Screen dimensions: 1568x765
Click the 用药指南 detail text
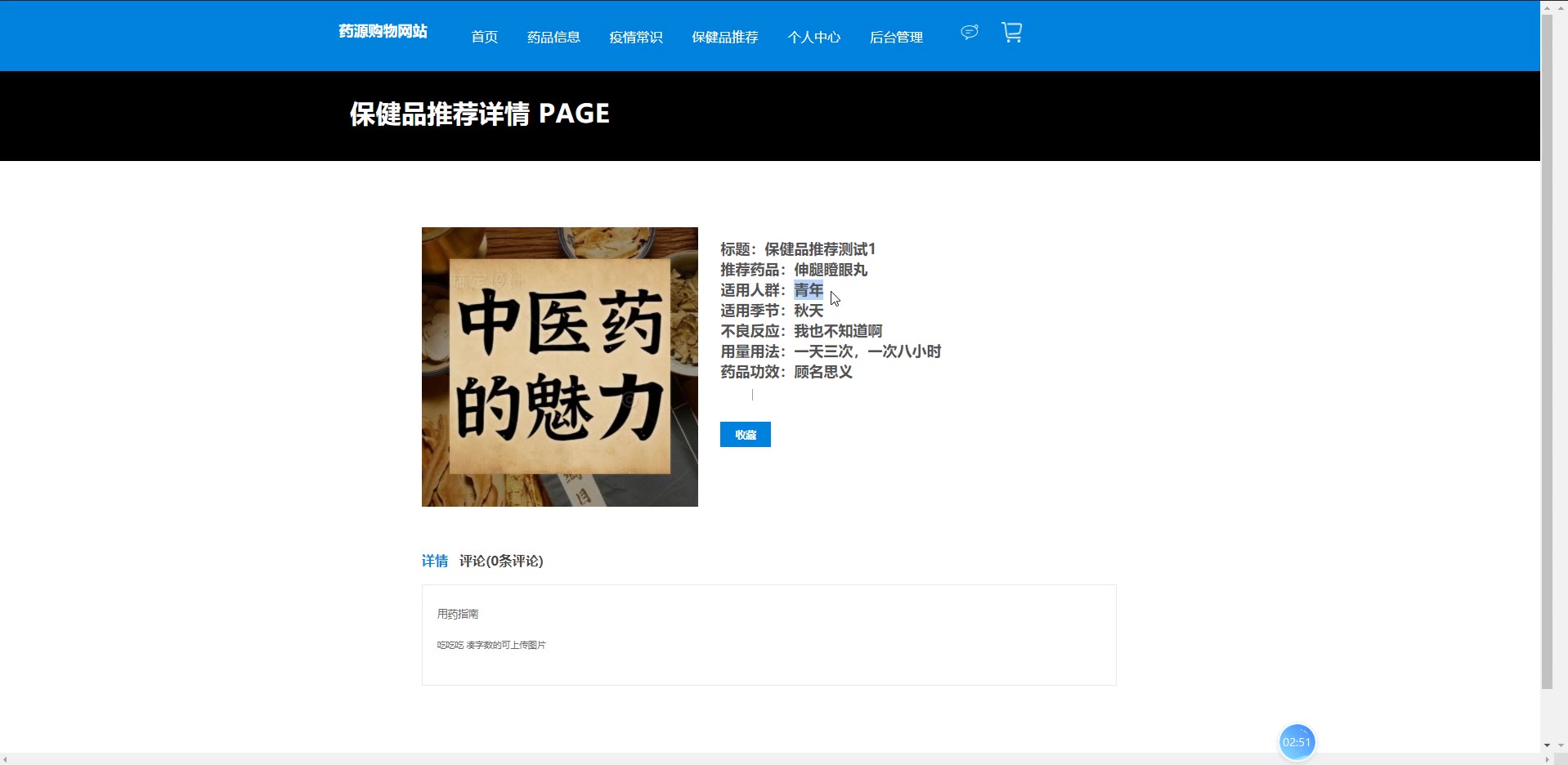coord(458,614)
